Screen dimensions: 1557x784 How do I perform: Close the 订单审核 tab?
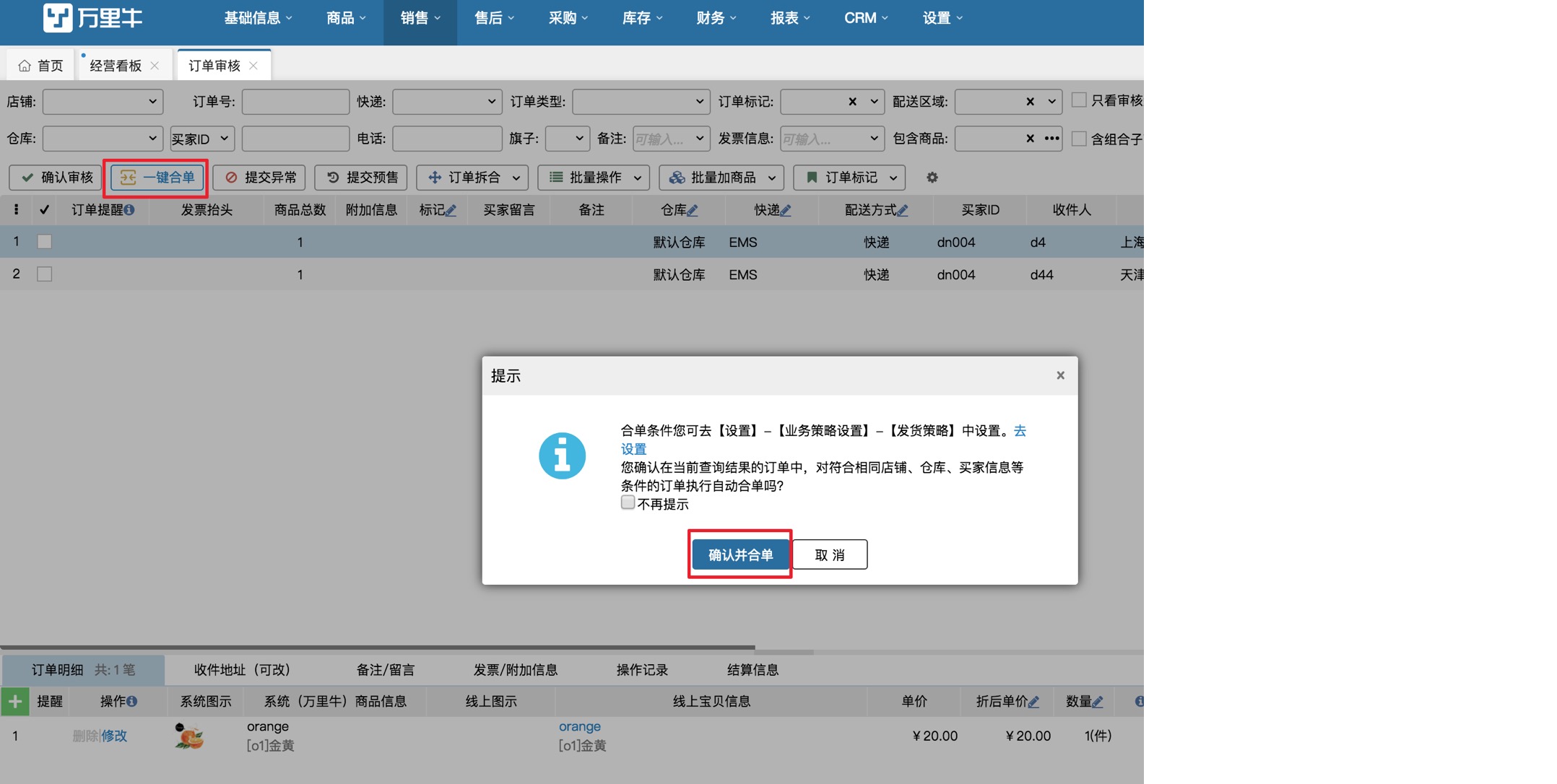[253, 66]
